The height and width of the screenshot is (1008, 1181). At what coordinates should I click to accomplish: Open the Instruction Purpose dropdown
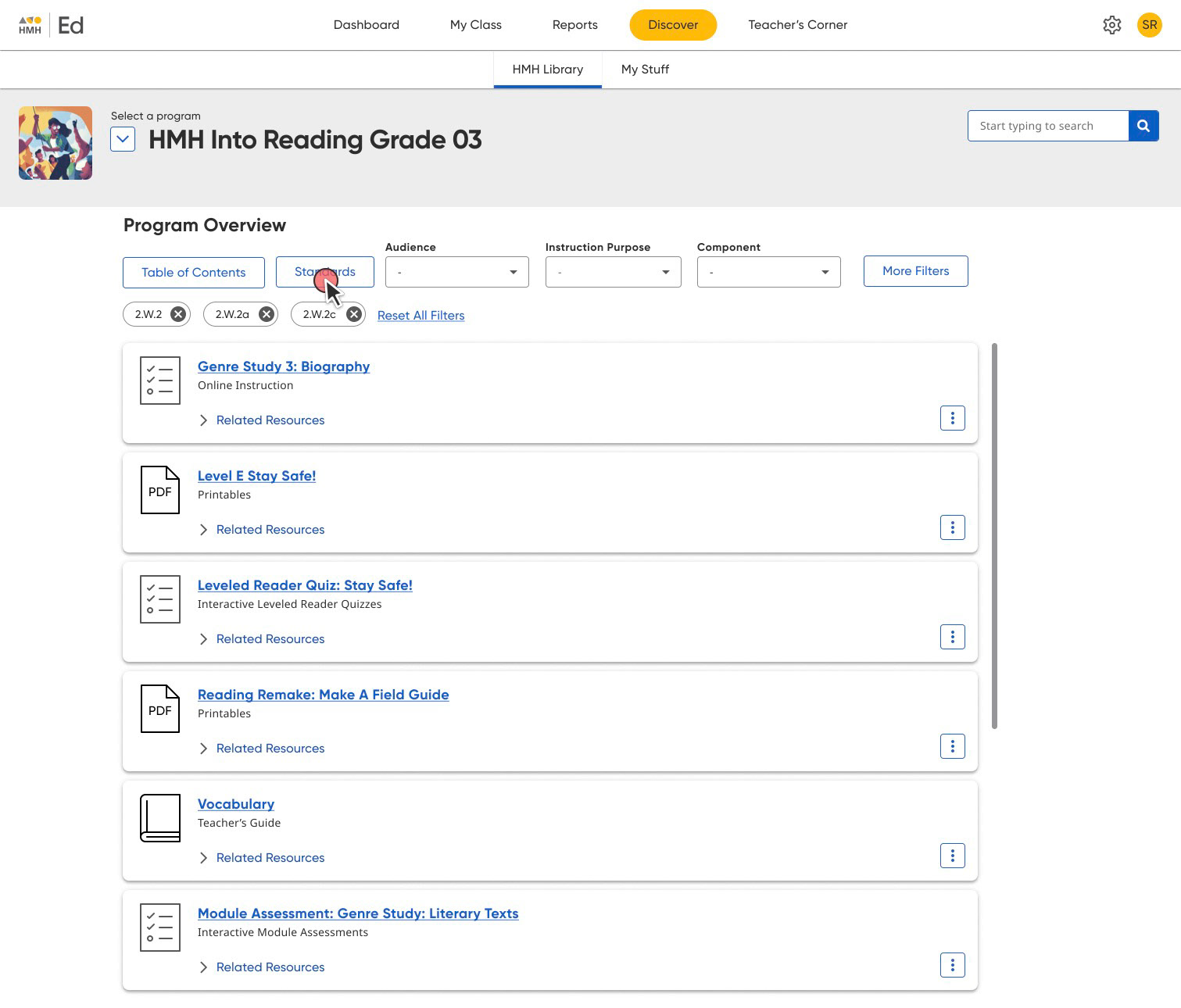coord(614,272)
